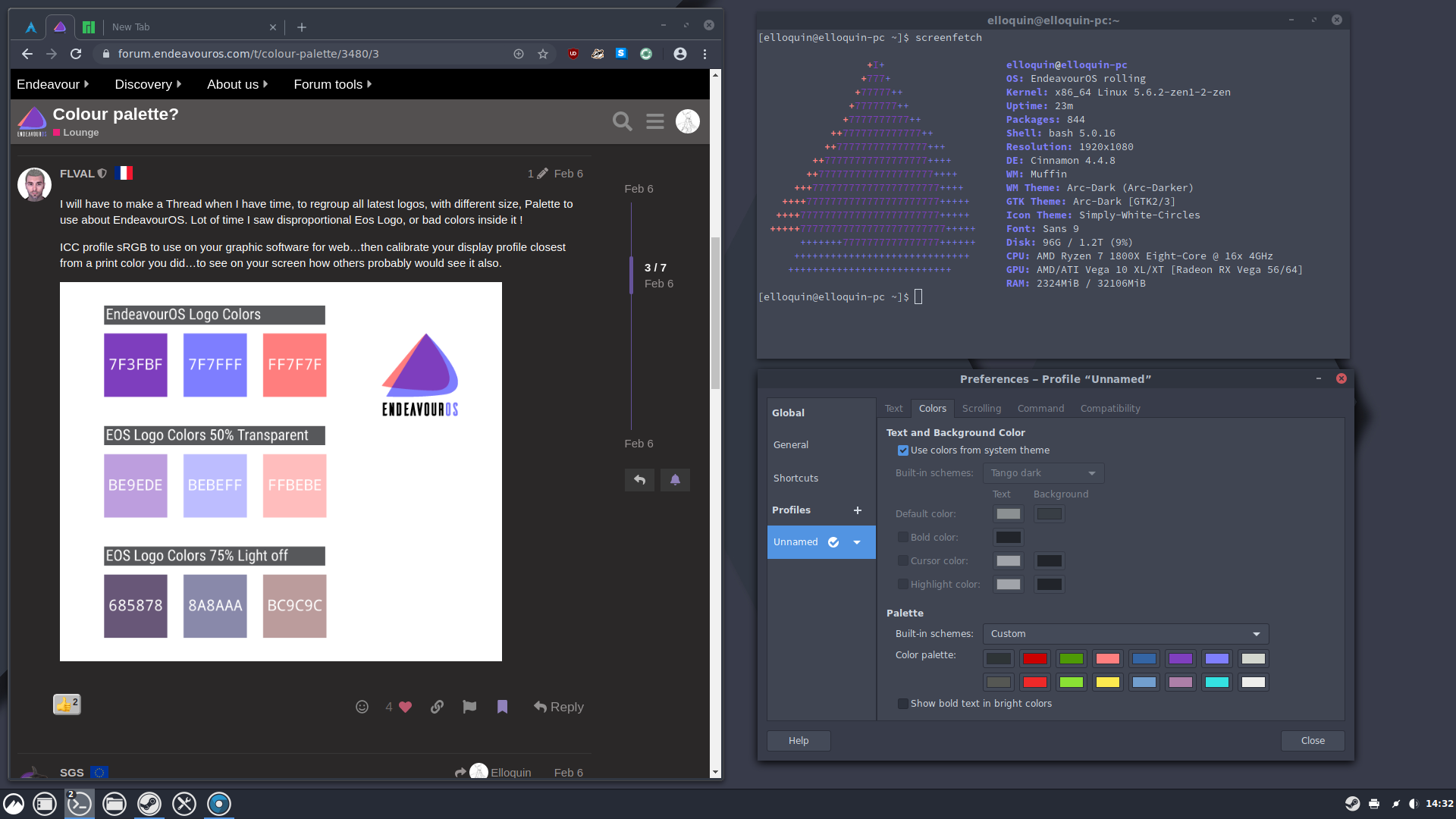Image resolution: width=1456 pixels, height=819 pixels.
Task: Click the Help button
Action: (799, 741)
